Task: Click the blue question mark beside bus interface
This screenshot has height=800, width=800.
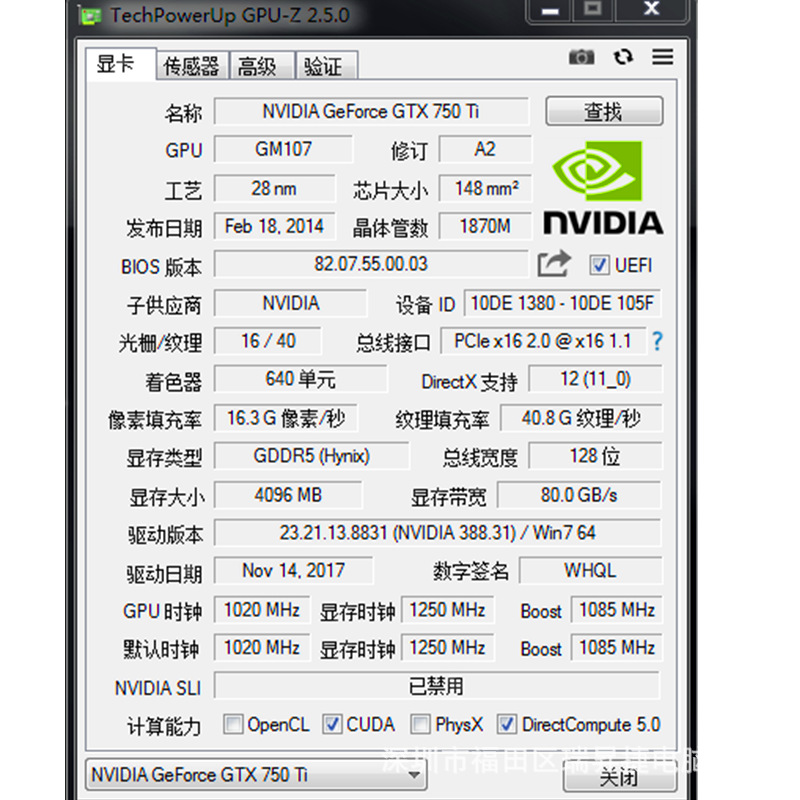Action: (x=657, y=341)
